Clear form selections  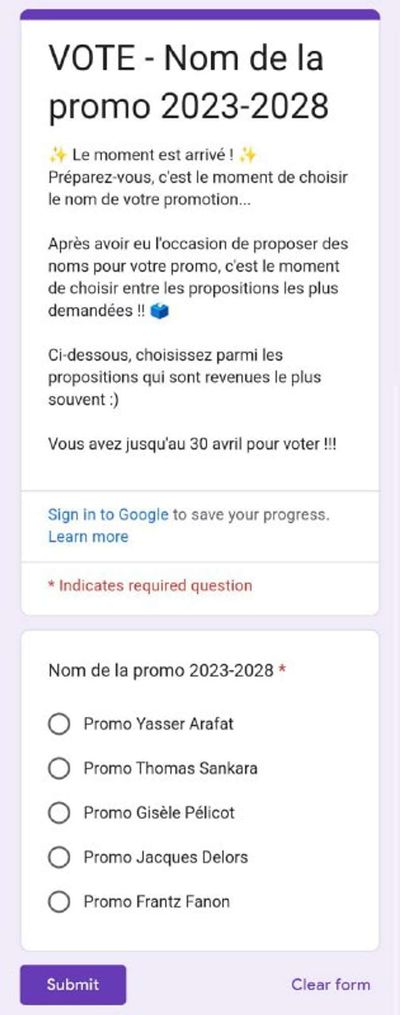tap(331, 985)
